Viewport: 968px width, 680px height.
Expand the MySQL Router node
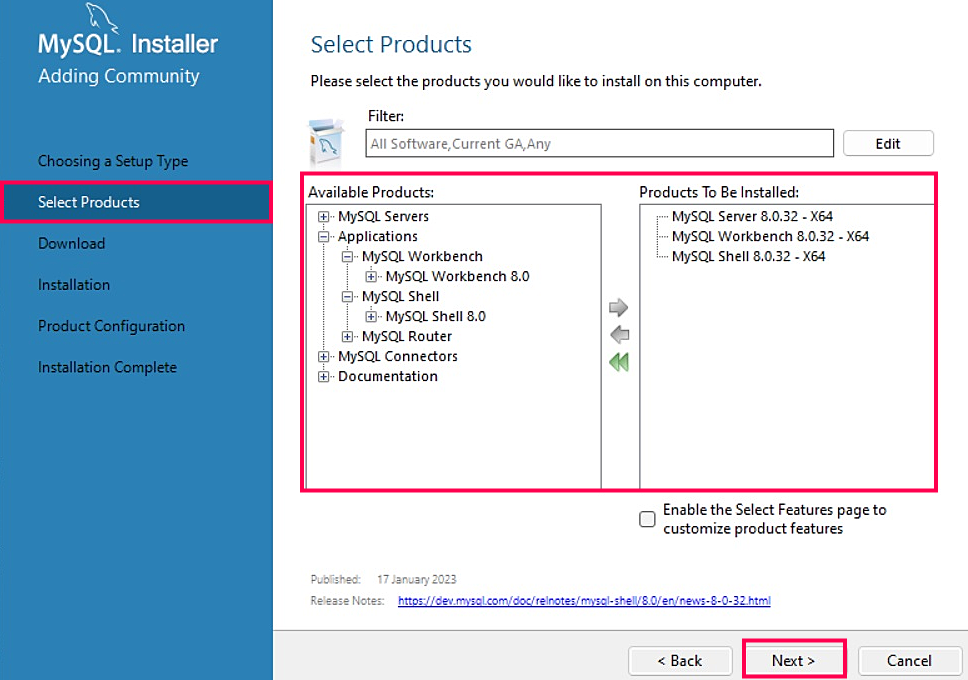[x=348, y=337]
